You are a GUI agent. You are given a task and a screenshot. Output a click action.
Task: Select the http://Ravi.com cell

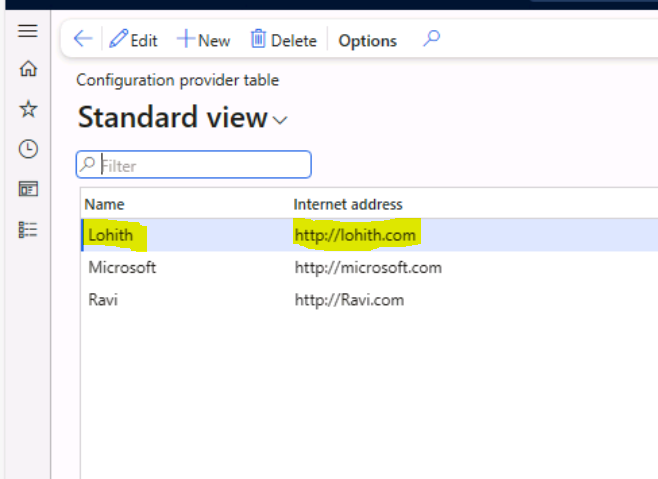[349, 300]
